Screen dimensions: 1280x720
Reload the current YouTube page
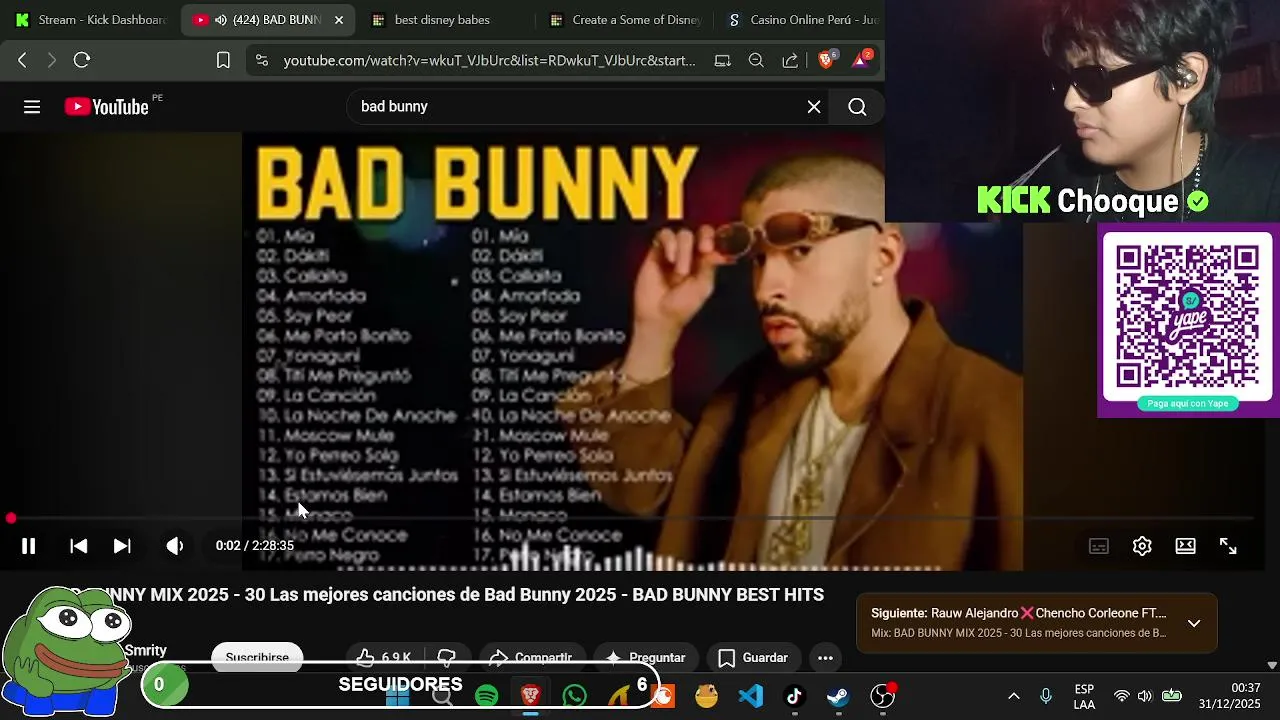(x=82, y=60)
